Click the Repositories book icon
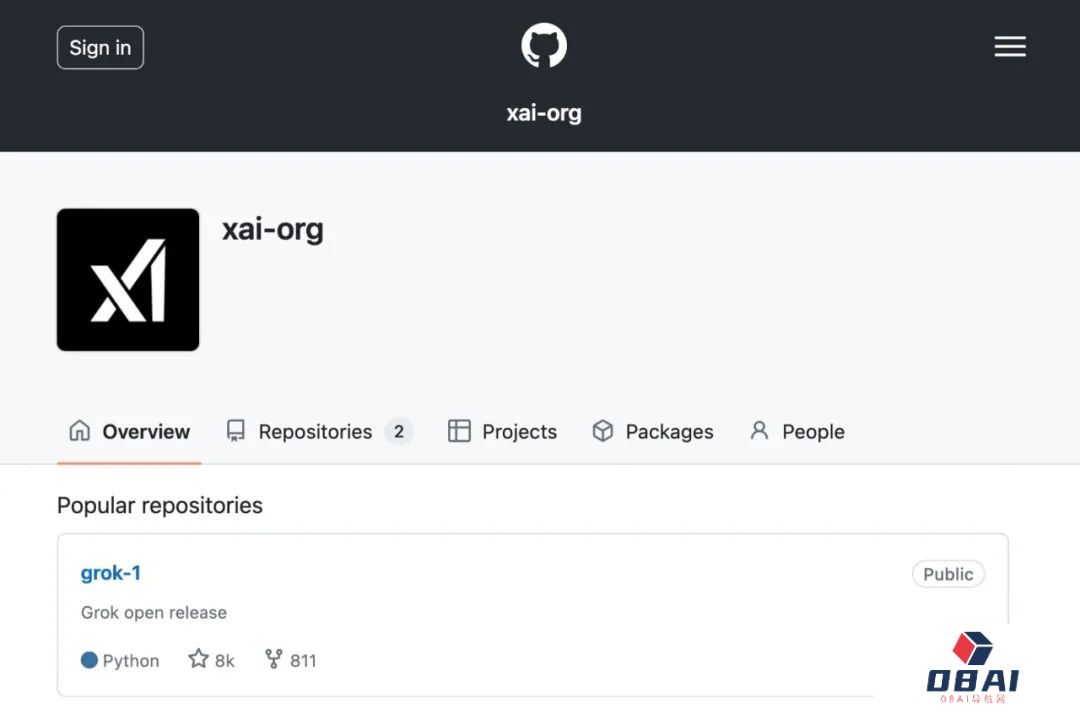1080x714 pixels. click(x=236, y=431)
